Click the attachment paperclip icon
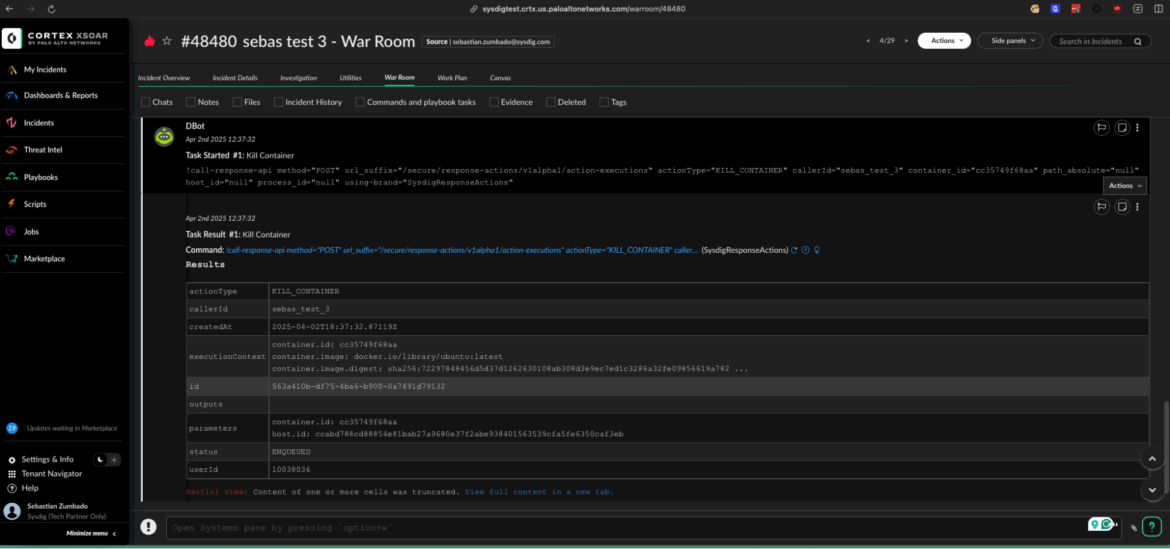Viewport: 1170px width, 549px height. (1133, 527)
